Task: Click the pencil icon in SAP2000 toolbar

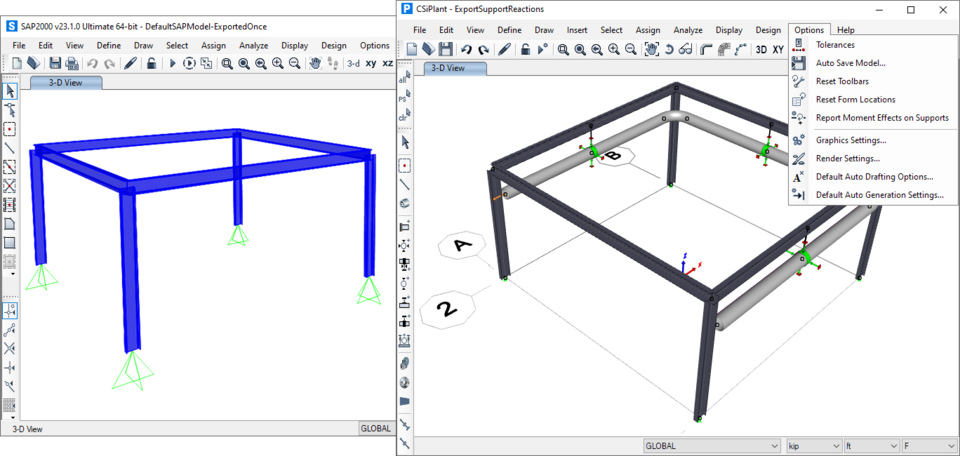Action: click(x=130, y=63)
